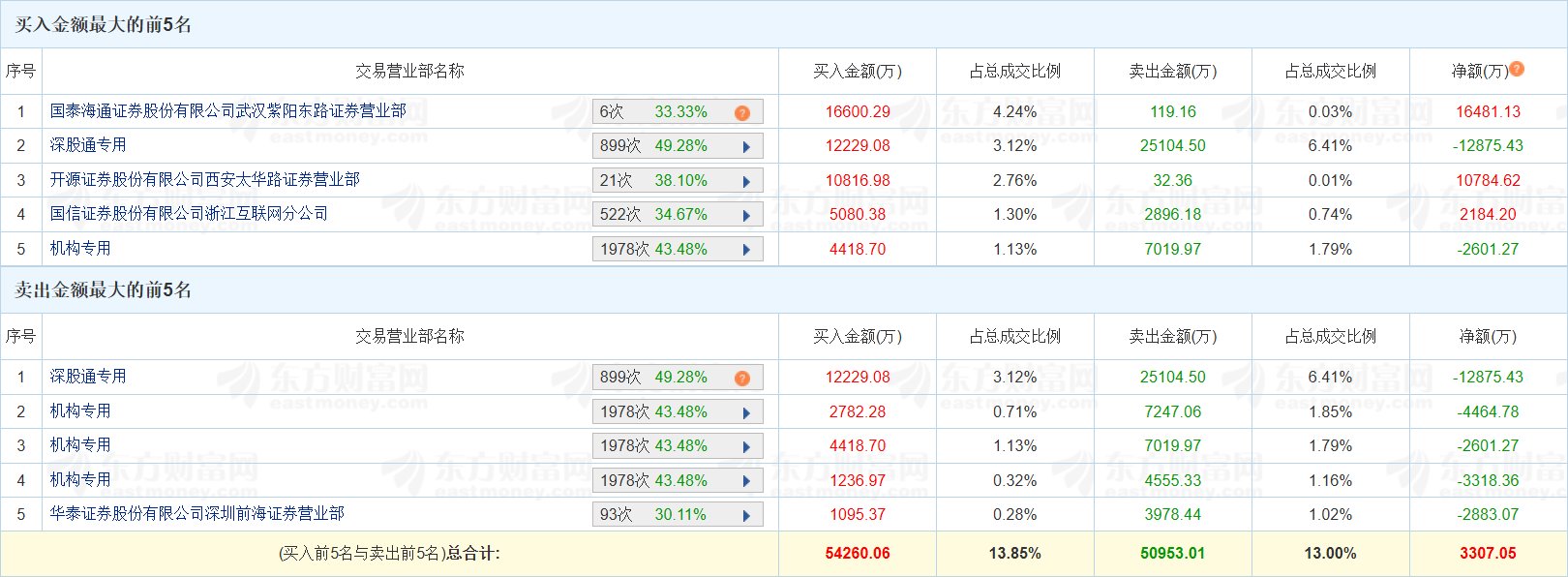This screenshot has width=1568, height=577.
Task: Click orange question icon in sell-table 深股通专用 row
Action: coord(742,378)
